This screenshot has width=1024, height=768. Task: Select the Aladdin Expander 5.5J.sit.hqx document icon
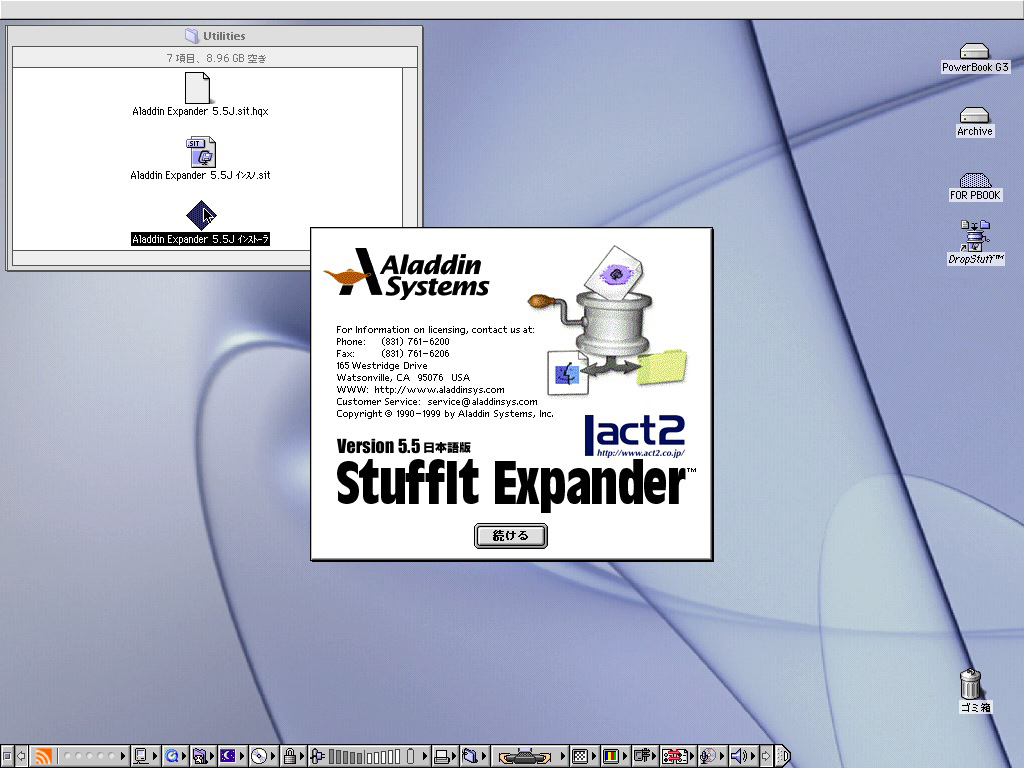(197, 88)
